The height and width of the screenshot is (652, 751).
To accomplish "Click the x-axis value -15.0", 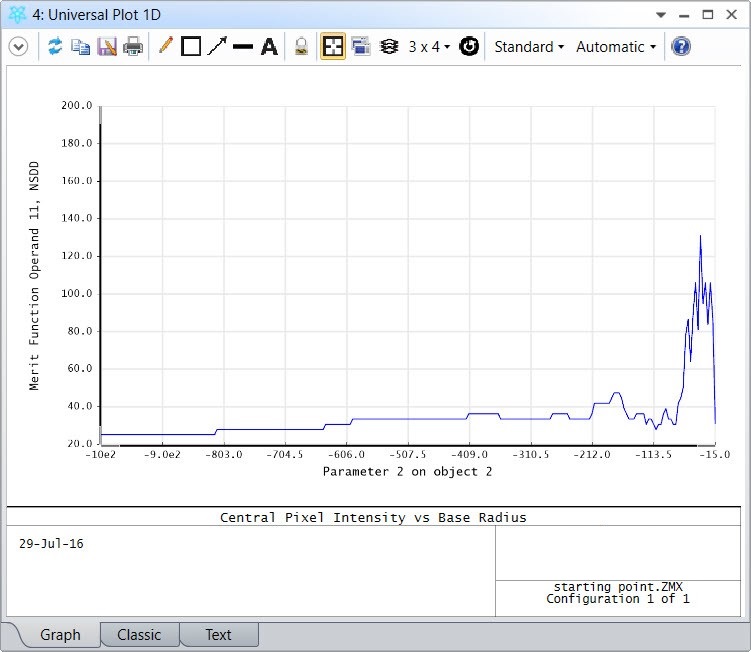I will 715,455.
